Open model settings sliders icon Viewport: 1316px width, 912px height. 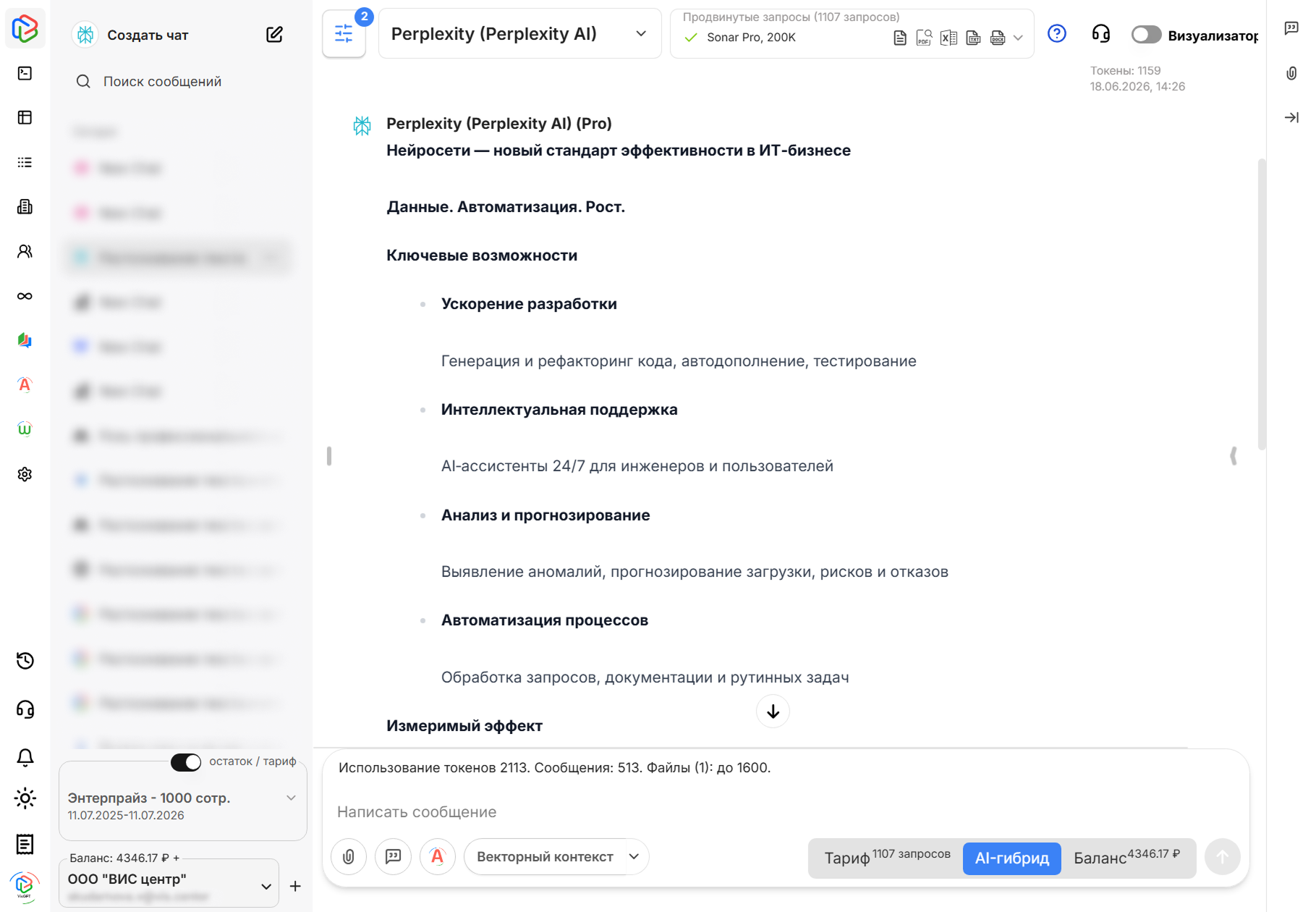coord(344,33)
